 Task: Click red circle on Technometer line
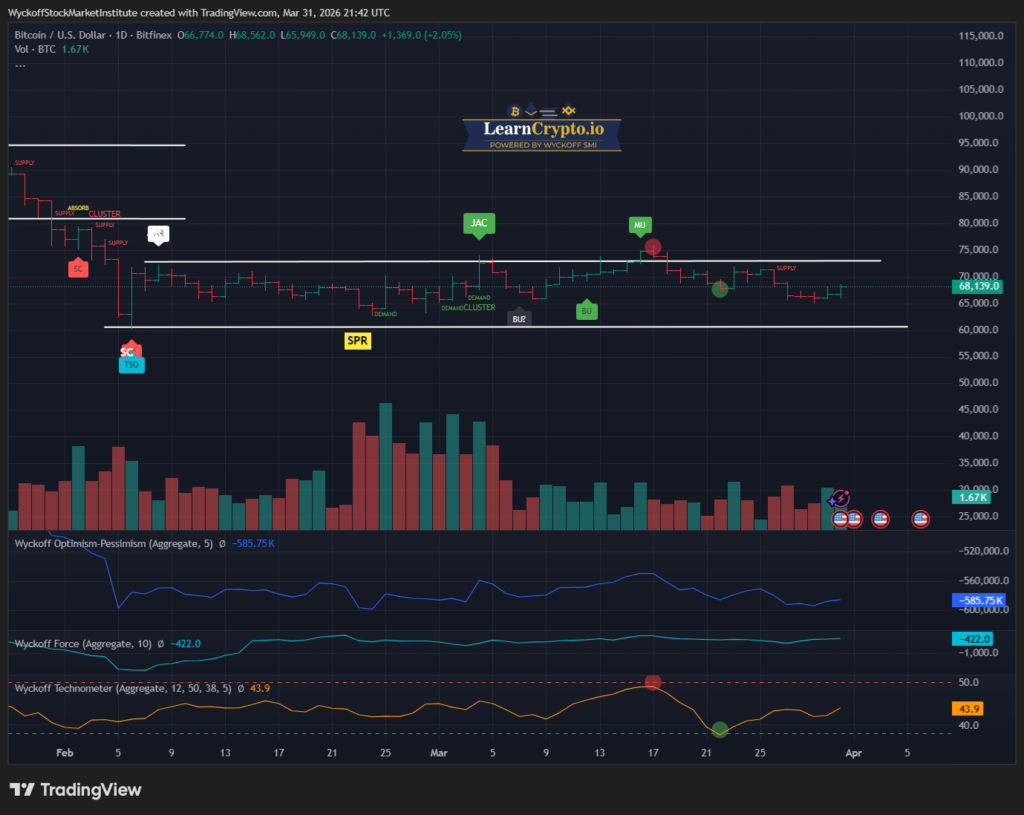652,682
